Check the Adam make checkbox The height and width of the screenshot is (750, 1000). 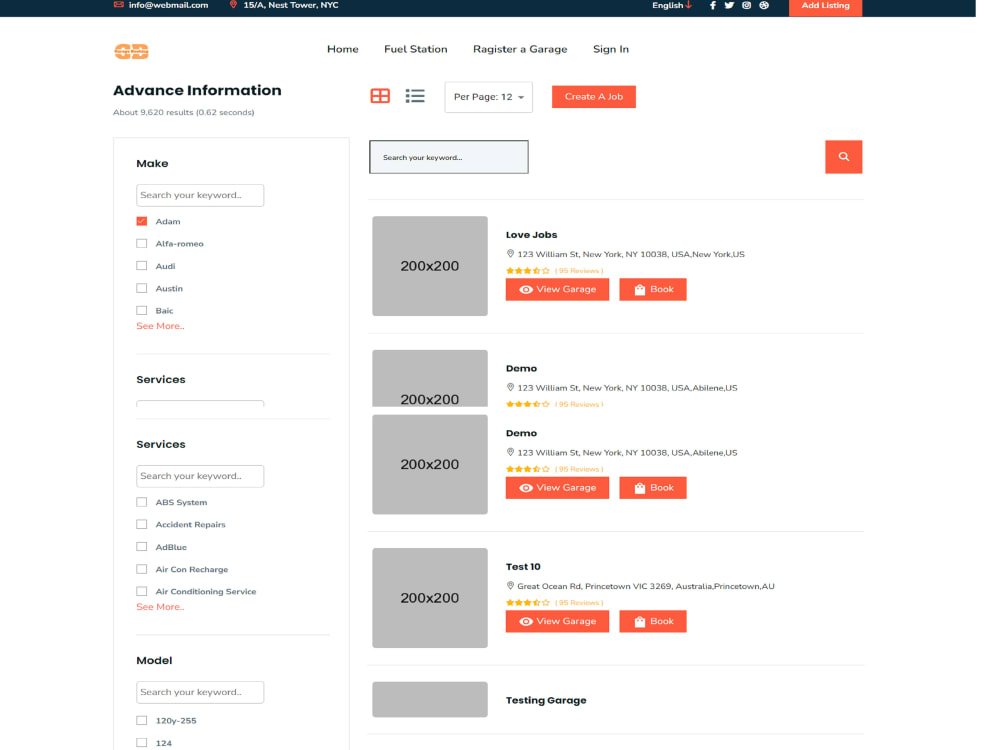pyautogui.click(x=142, y=221)
